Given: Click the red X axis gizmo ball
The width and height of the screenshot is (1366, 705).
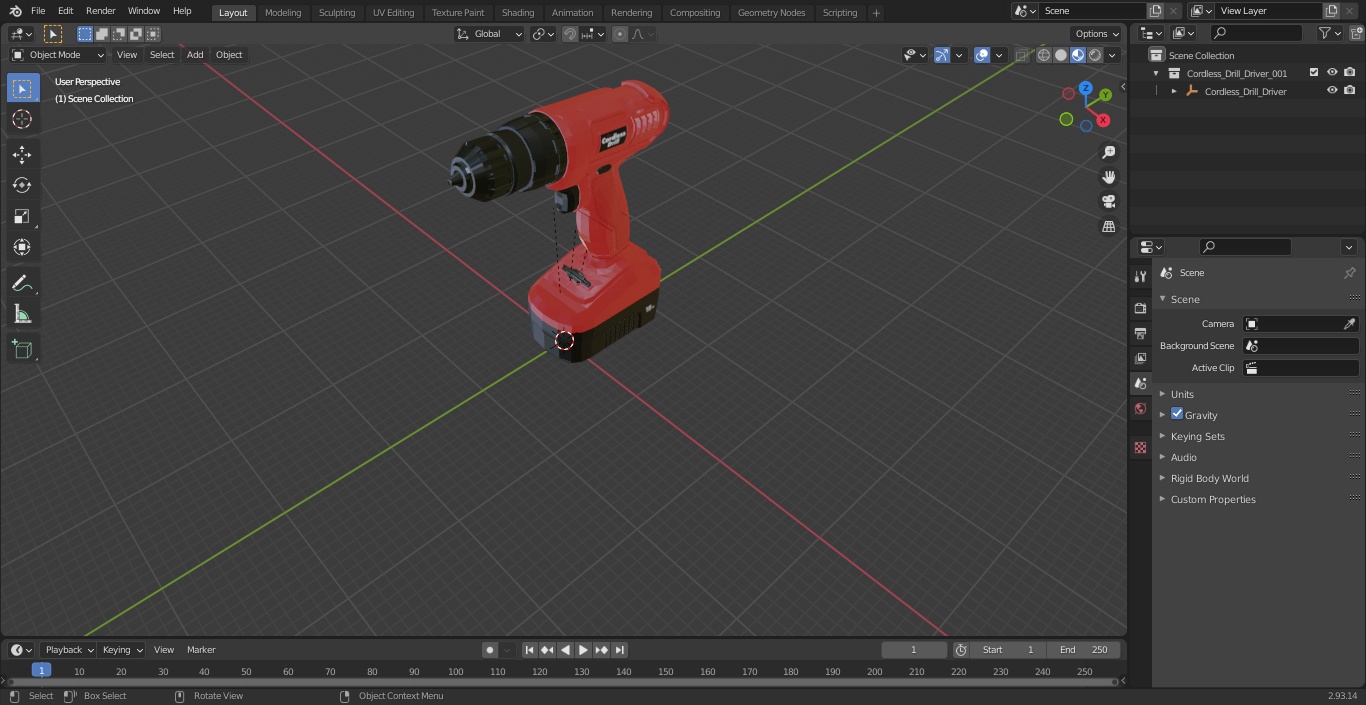Looking at the screenshot, I should point(1103,120).
